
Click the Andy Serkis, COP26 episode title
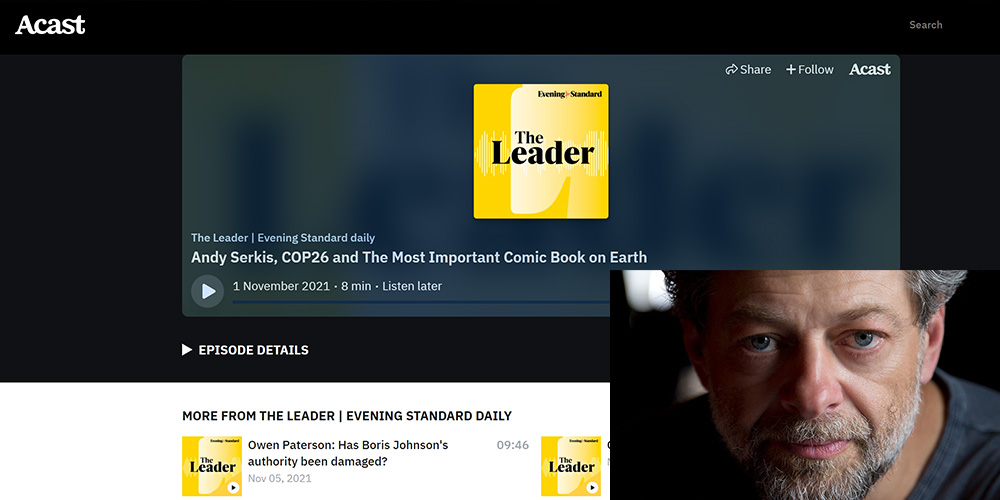pos(419,257)
